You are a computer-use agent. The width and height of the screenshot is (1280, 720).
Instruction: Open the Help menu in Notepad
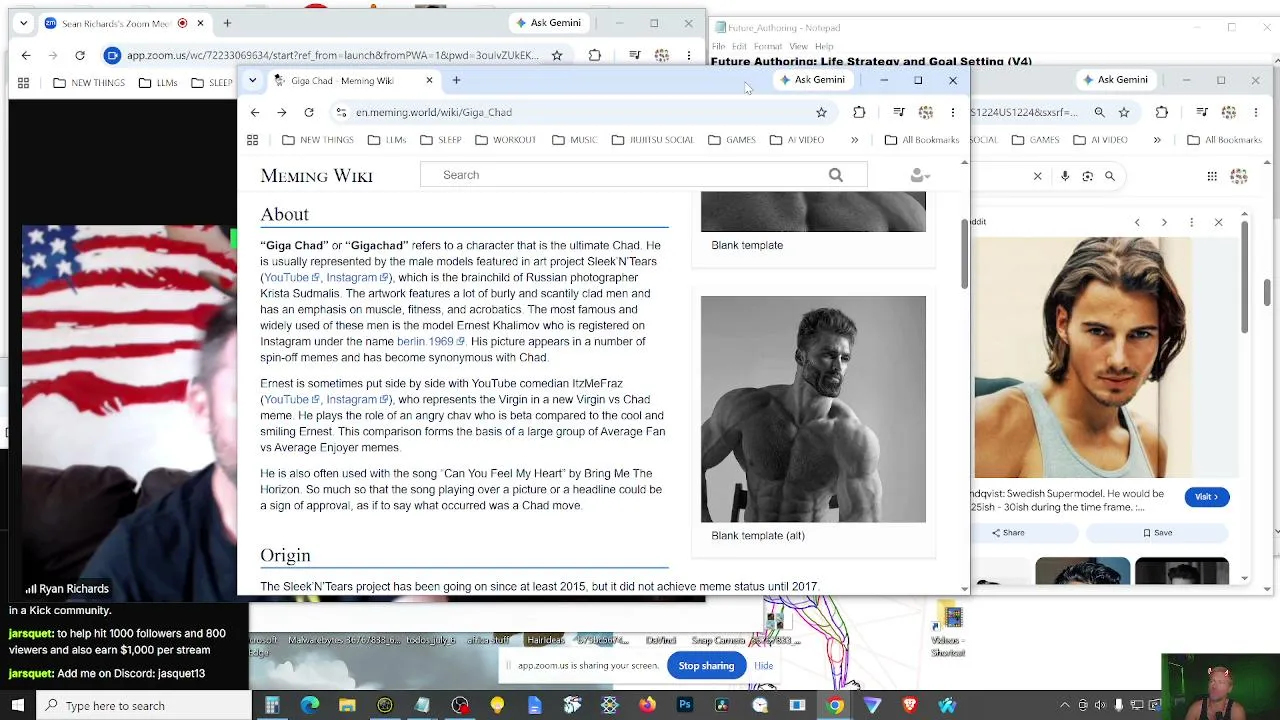point(824,46)
